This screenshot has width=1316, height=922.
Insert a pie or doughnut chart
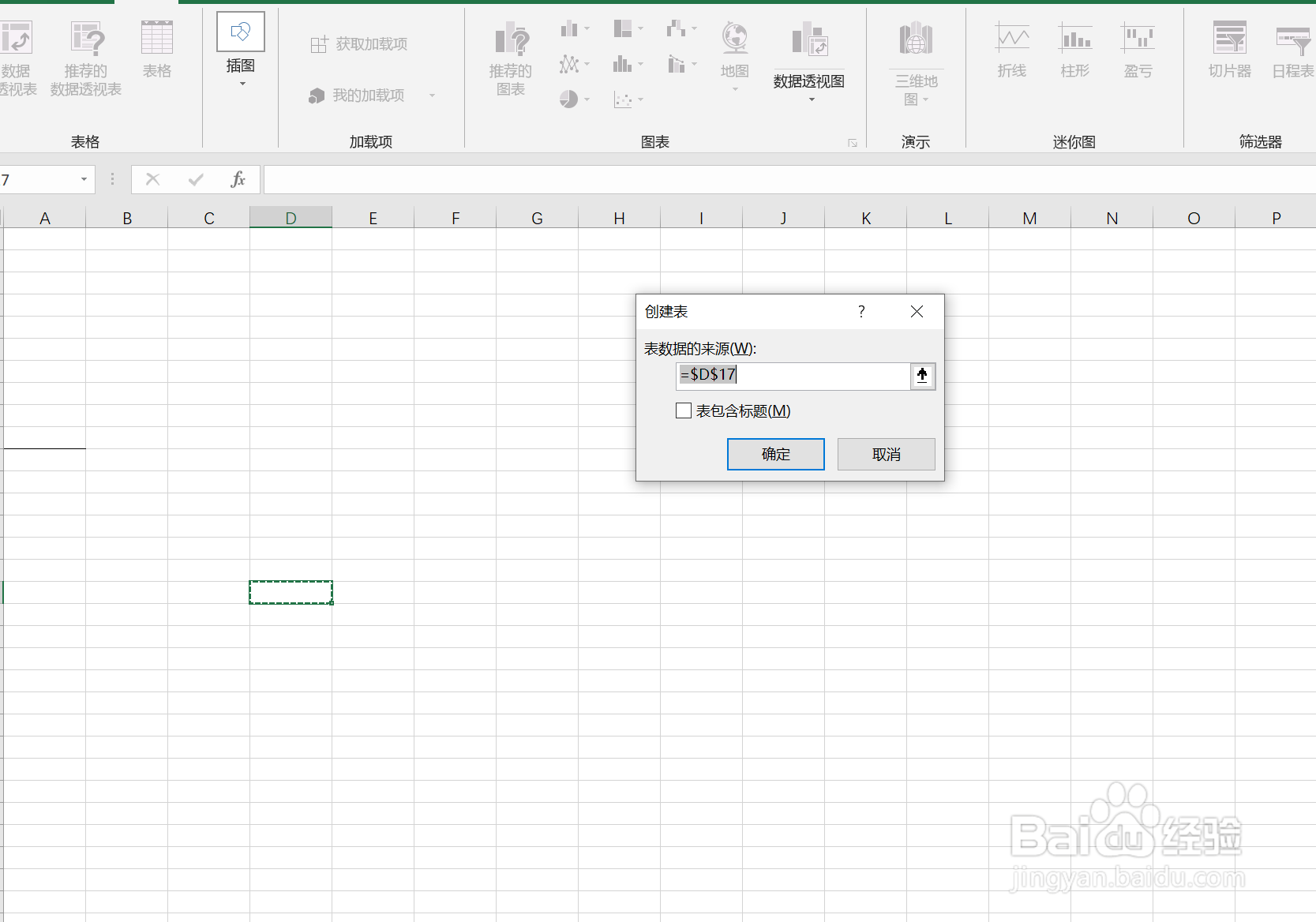pyautogui.click(x=575, y=99)
